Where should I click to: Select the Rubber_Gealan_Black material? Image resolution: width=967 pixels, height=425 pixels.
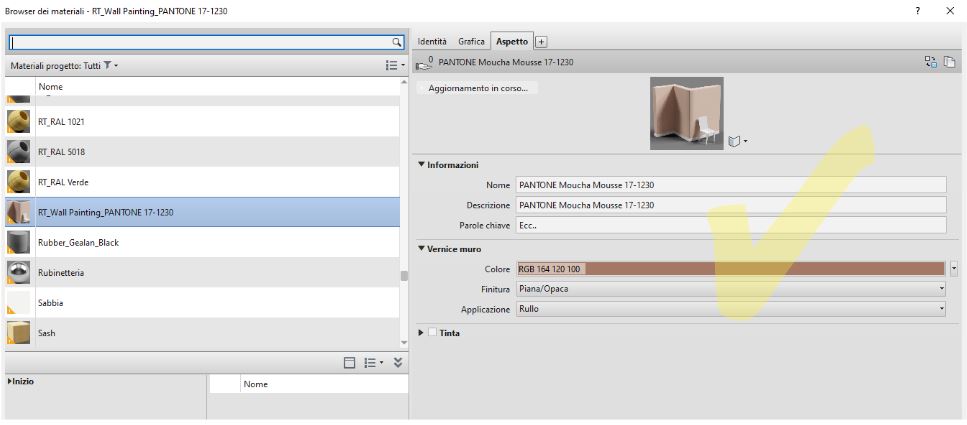[202, 242]
